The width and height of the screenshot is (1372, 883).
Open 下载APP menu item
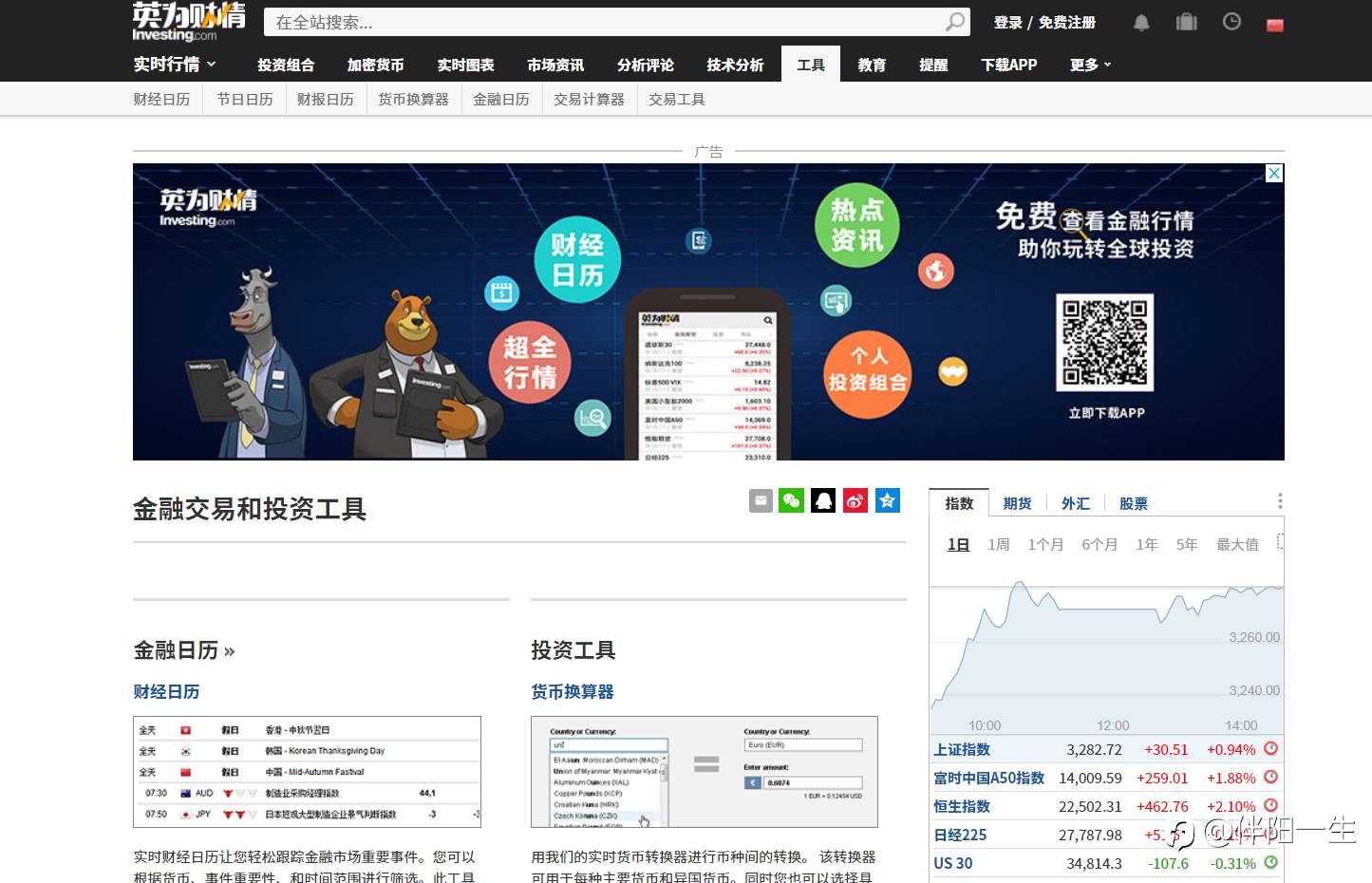coord(1008,65)
